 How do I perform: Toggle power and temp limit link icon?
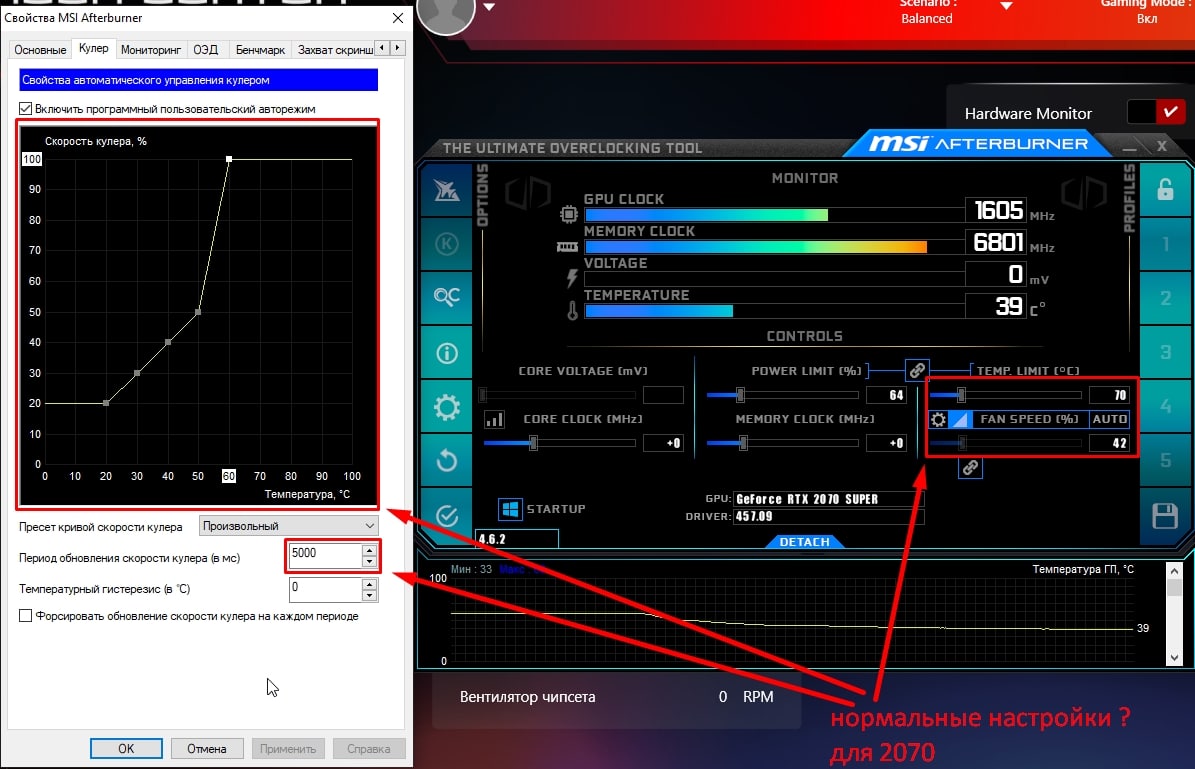(917, 370)
